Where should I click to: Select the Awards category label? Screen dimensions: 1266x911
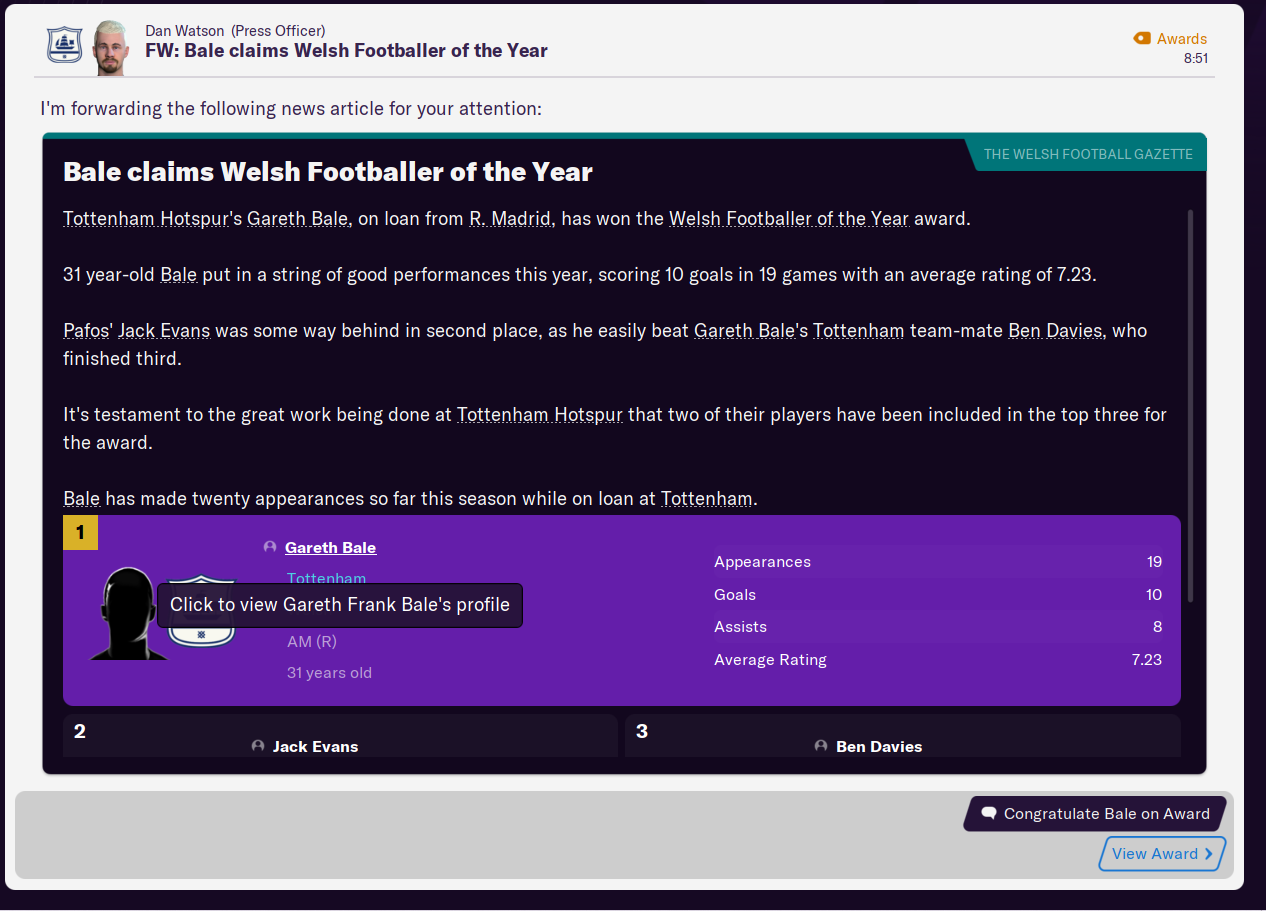[1181, 39]
